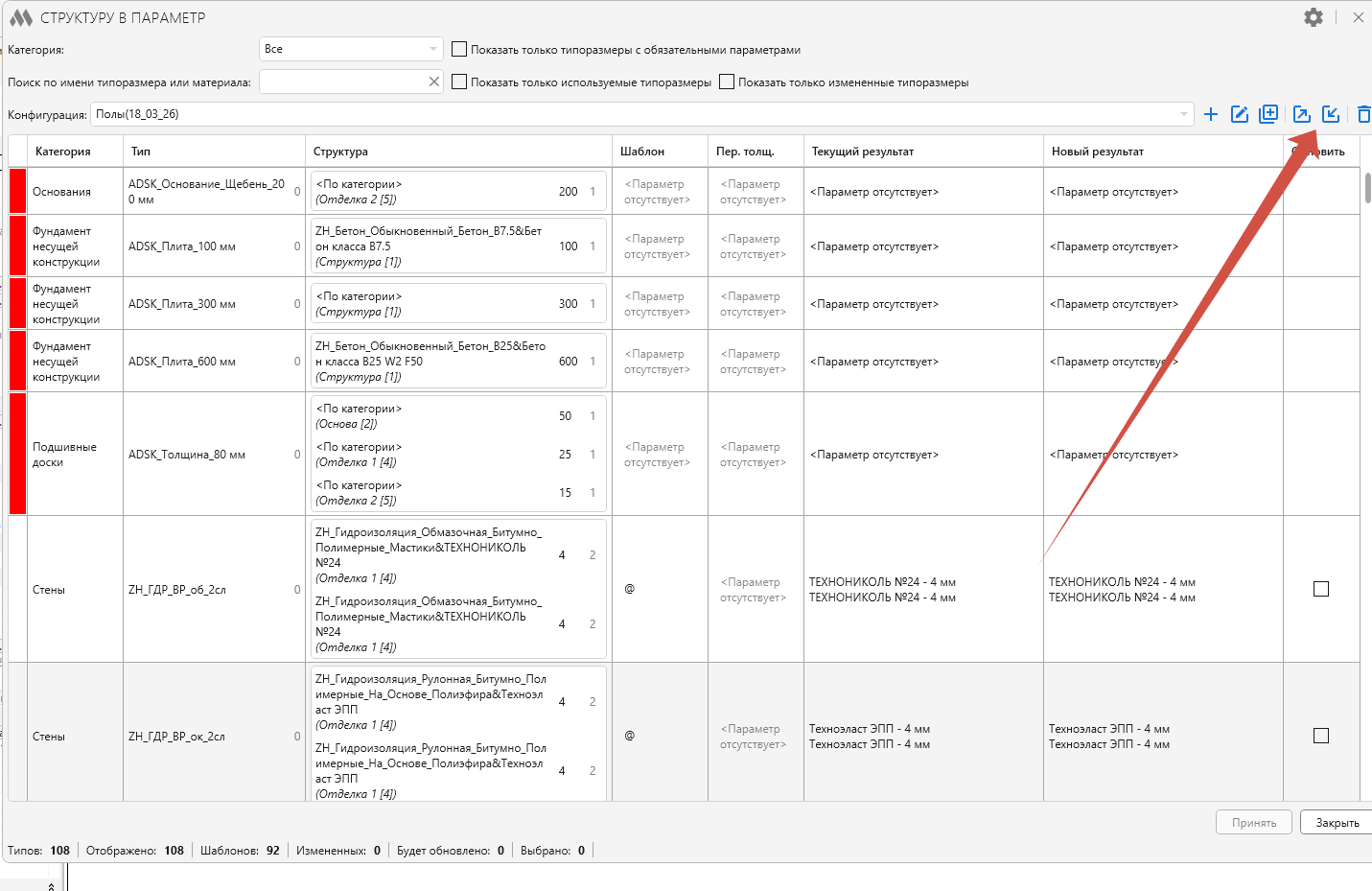Tick the update checkbox for ZH_ГДР_ВР_об_2сл row
The image size is (1372, 891).
click(x=1321, y=589)
